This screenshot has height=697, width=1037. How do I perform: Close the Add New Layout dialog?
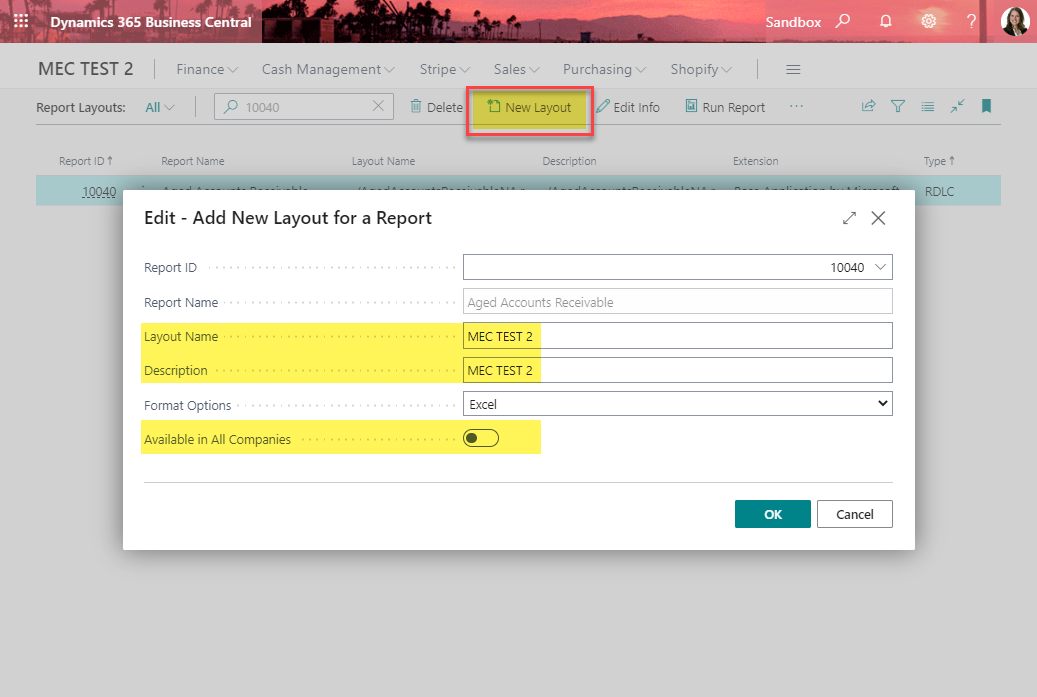(x=878, y=218)
